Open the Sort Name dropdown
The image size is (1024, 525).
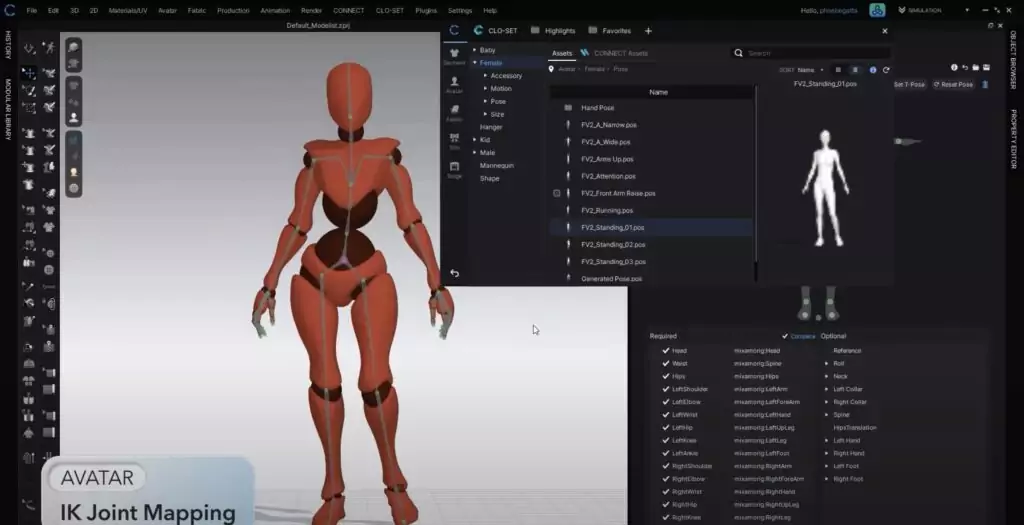tap(810, 70)
